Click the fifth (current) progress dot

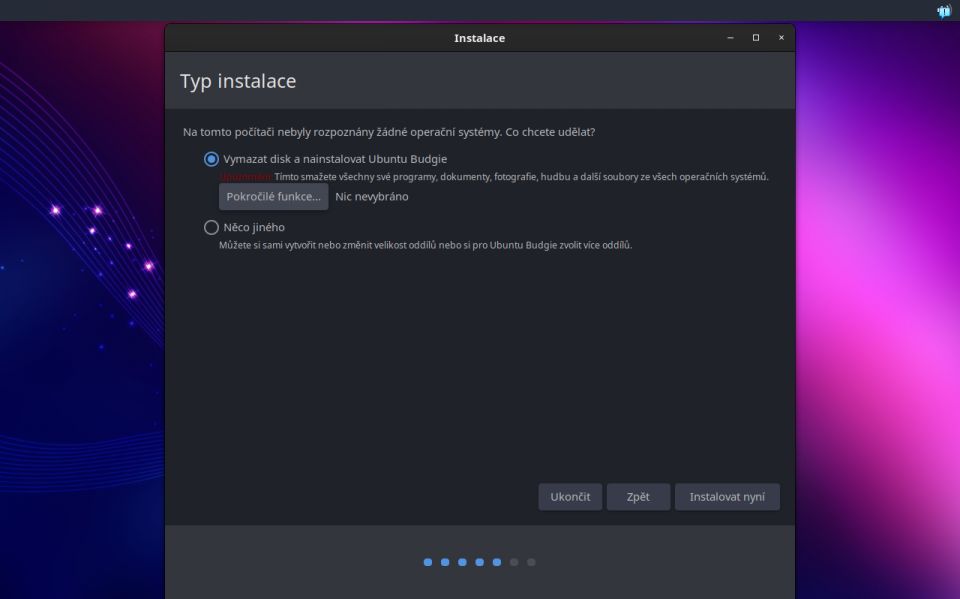[497, 562]
